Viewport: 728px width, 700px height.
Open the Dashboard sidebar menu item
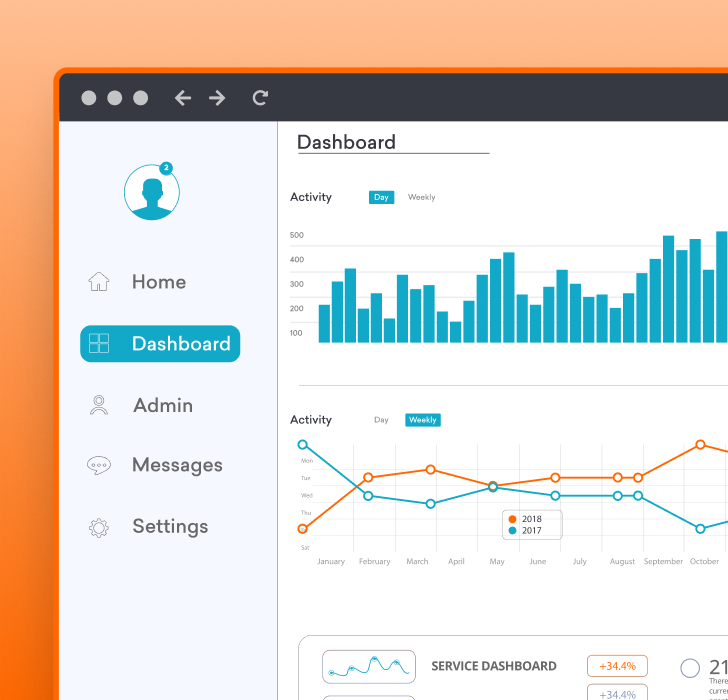(x=160, y=344)
